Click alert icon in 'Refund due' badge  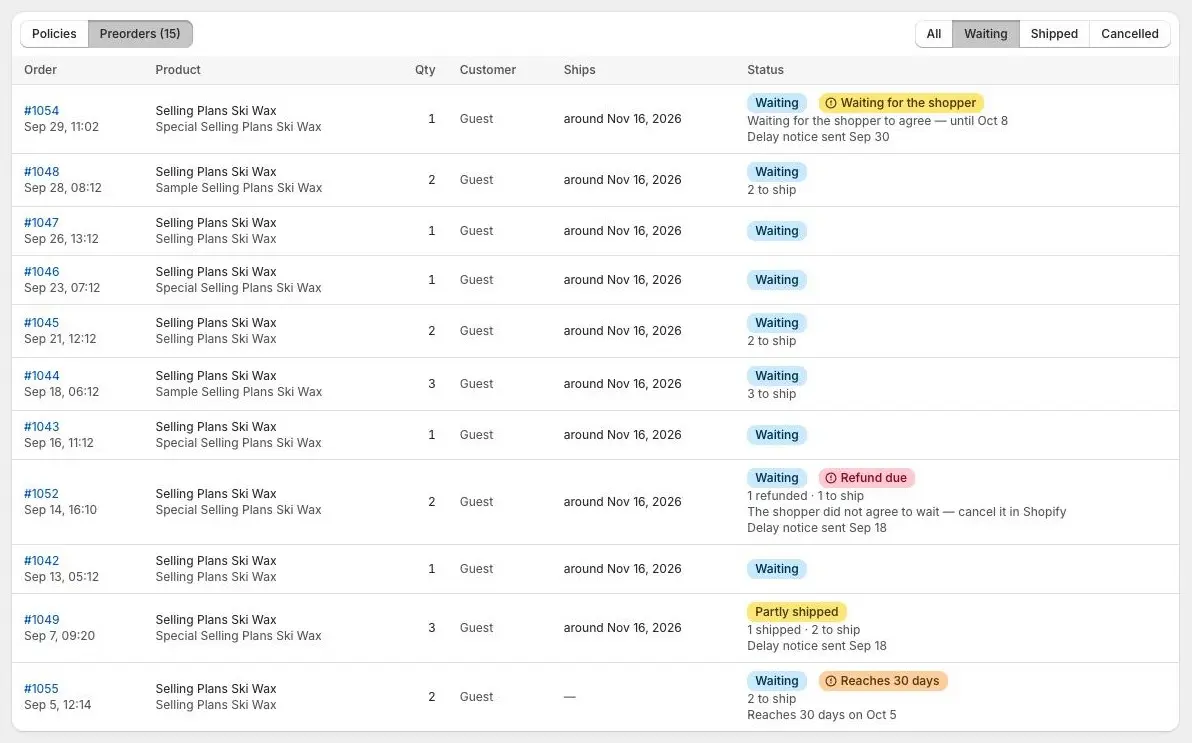831,478
